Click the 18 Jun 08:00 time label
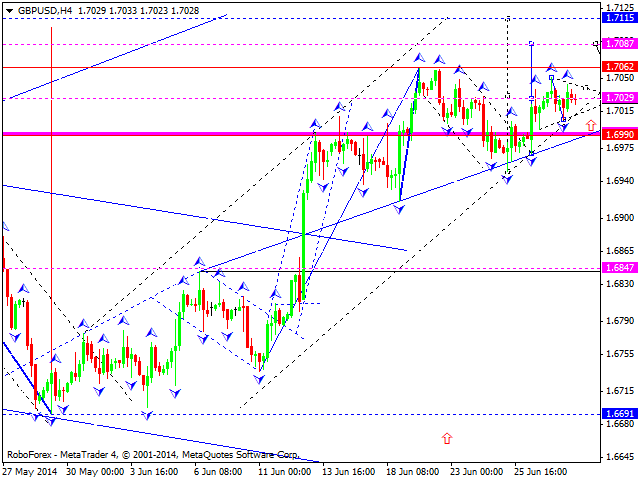640x480 pixels. 415,472
